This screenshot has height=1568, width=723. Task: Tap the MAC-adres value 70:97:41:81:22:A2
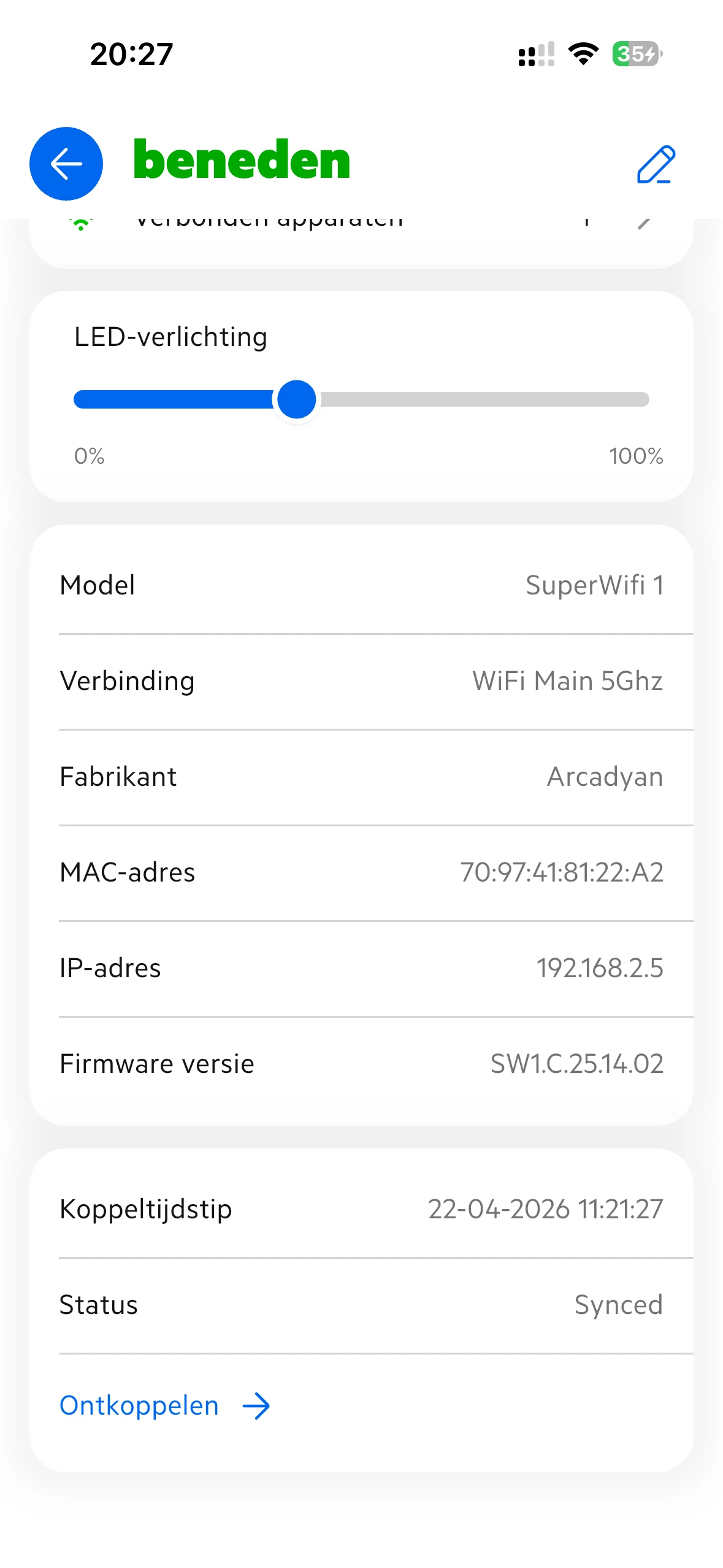coord(562,872)
